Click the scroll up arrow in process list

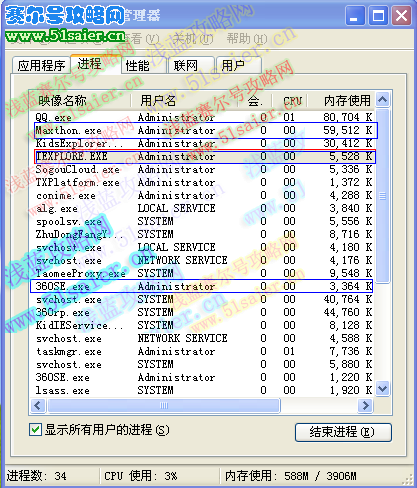382,99
